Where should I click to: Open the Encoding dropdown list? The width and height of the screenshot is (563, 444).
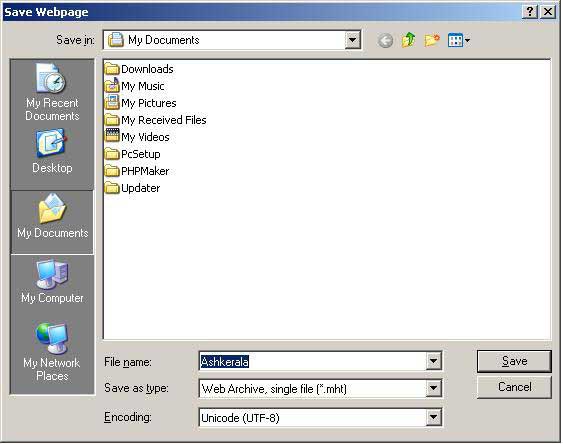[433, 417]
